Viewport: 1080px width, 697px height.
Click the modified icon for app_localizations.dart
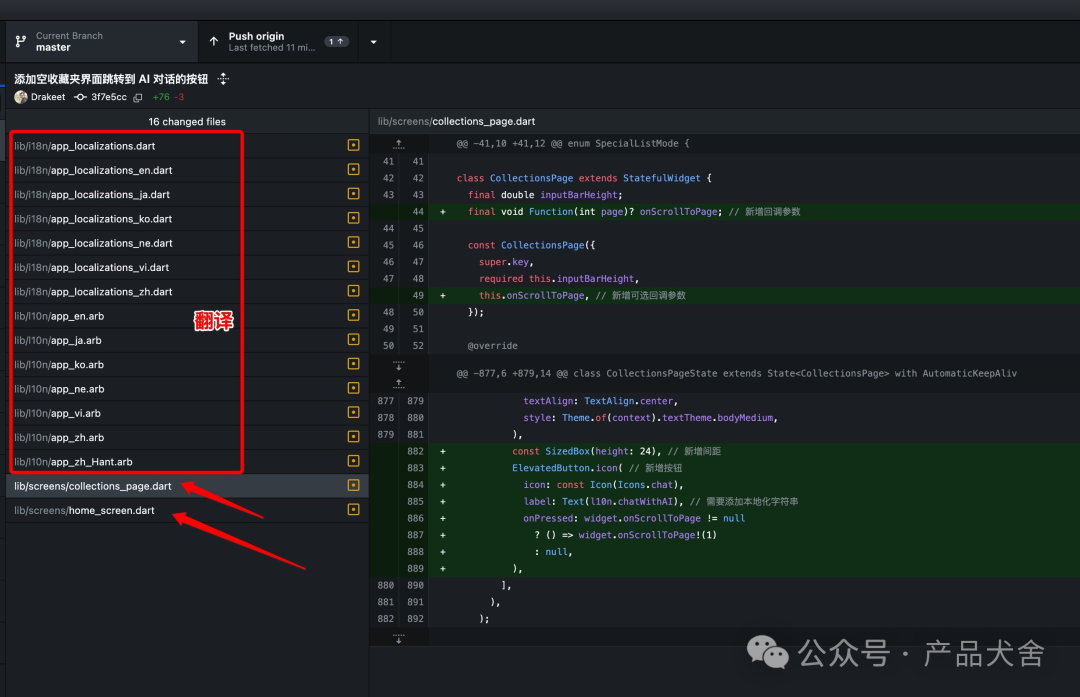click(353, 145)
